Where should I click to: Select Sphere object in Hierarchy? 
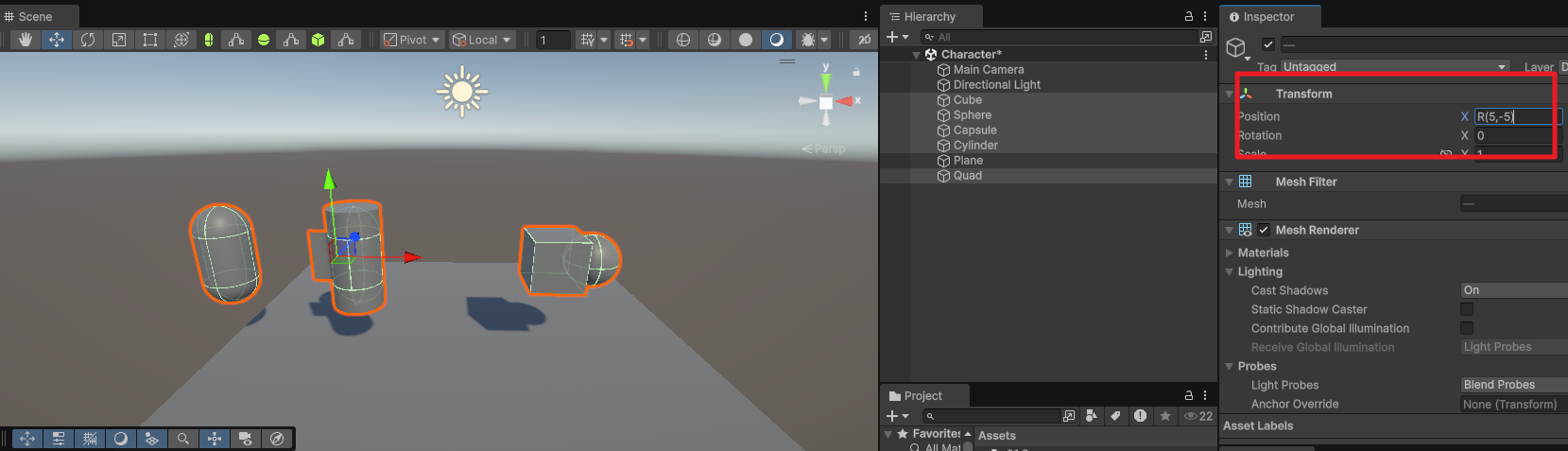[973, 115]
